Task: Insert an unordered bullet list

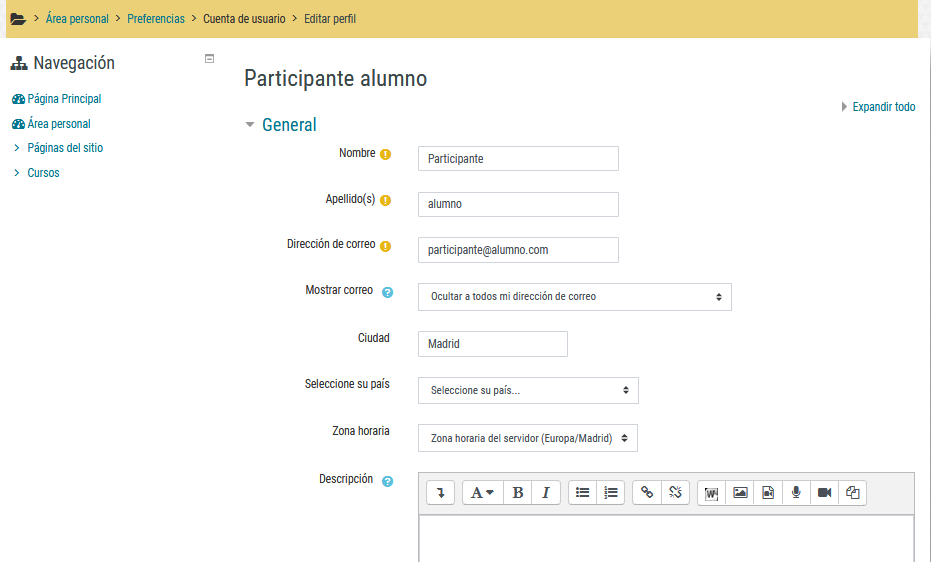Action: (583, 493)
